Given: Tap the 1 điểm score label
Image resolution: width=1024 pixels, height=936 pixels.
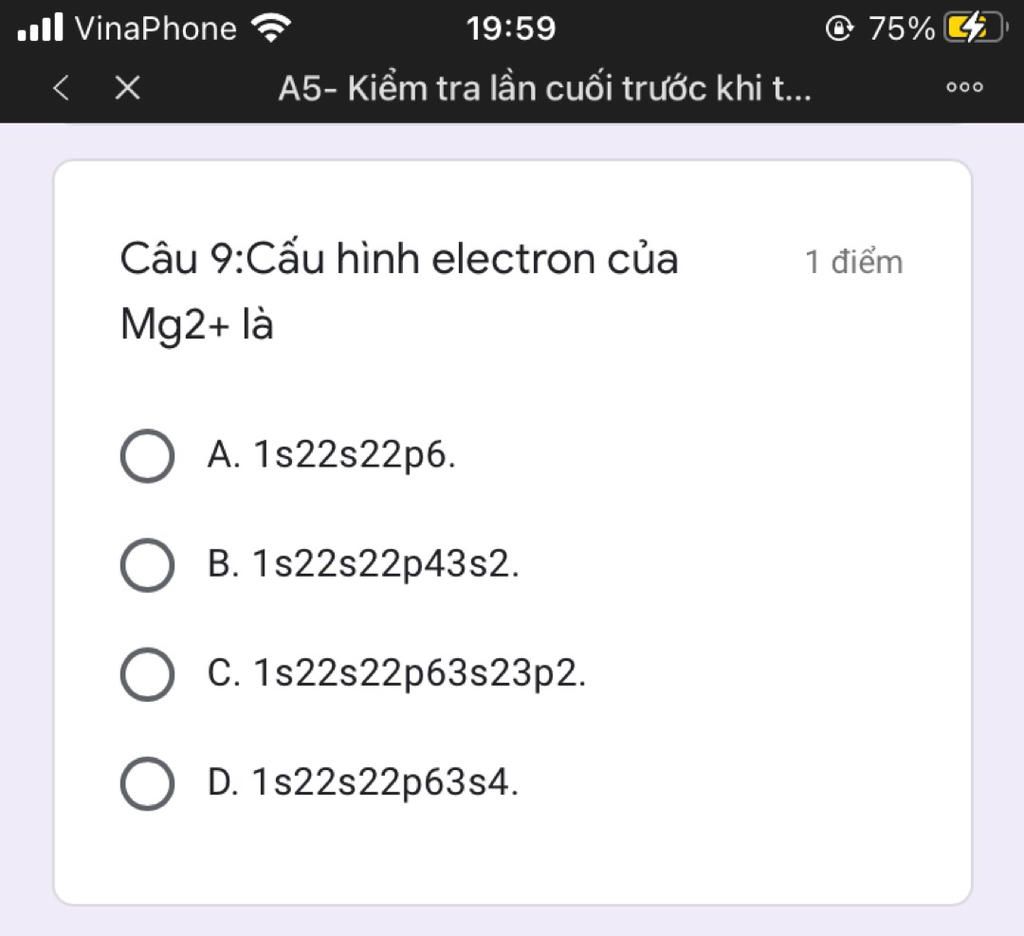Looking at the screenshot, I should (x=854, y=262).
